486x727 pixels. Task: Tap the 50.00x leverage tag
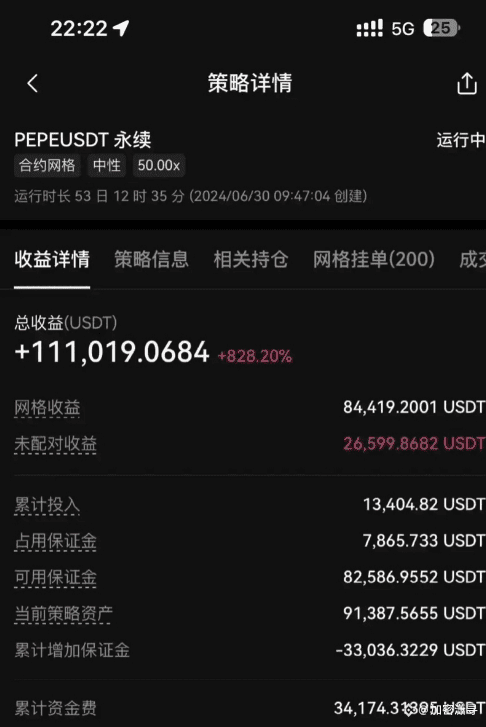pyautogui.click(x=159, y=166)
